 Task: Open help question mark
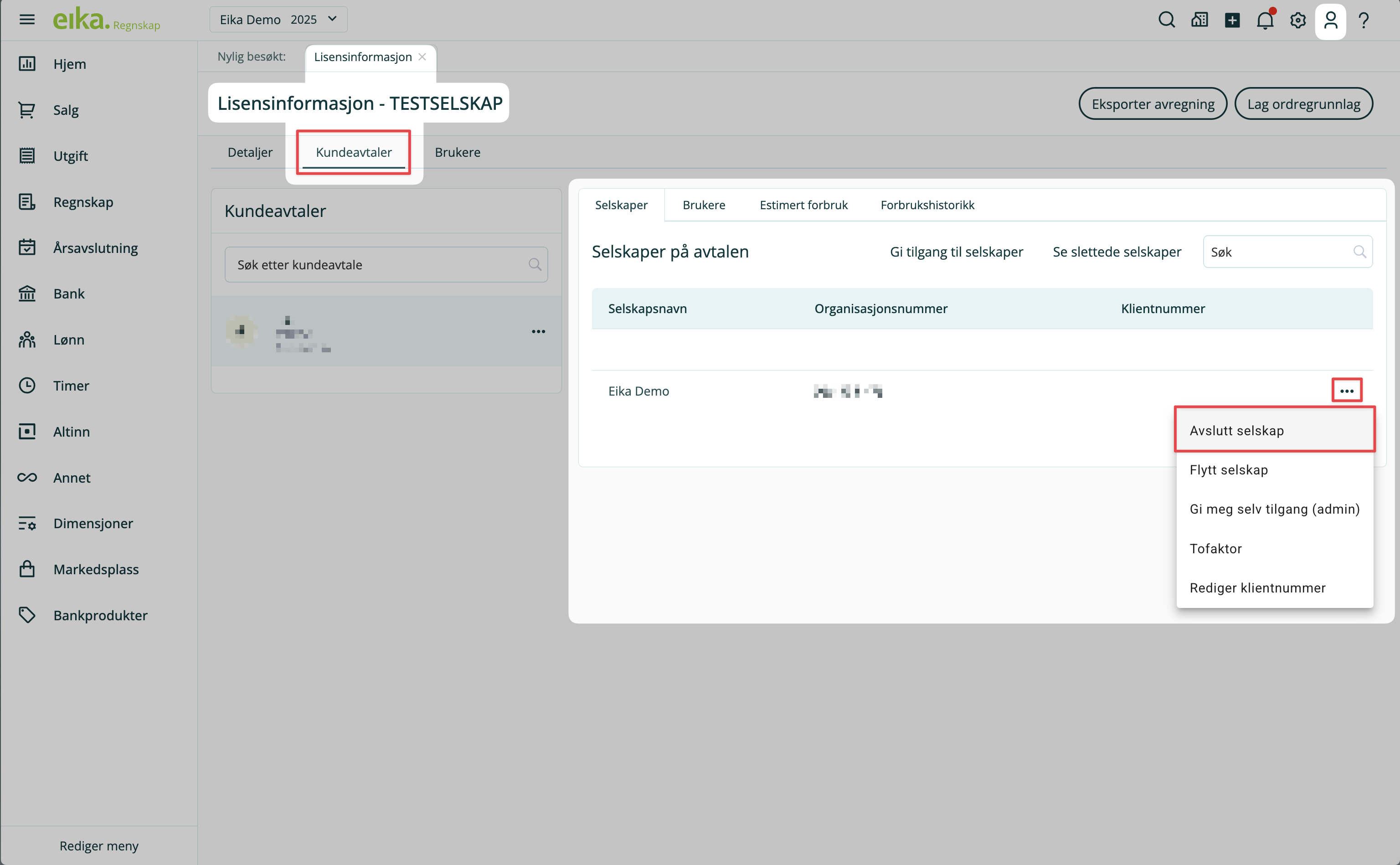pos(1364,20)
